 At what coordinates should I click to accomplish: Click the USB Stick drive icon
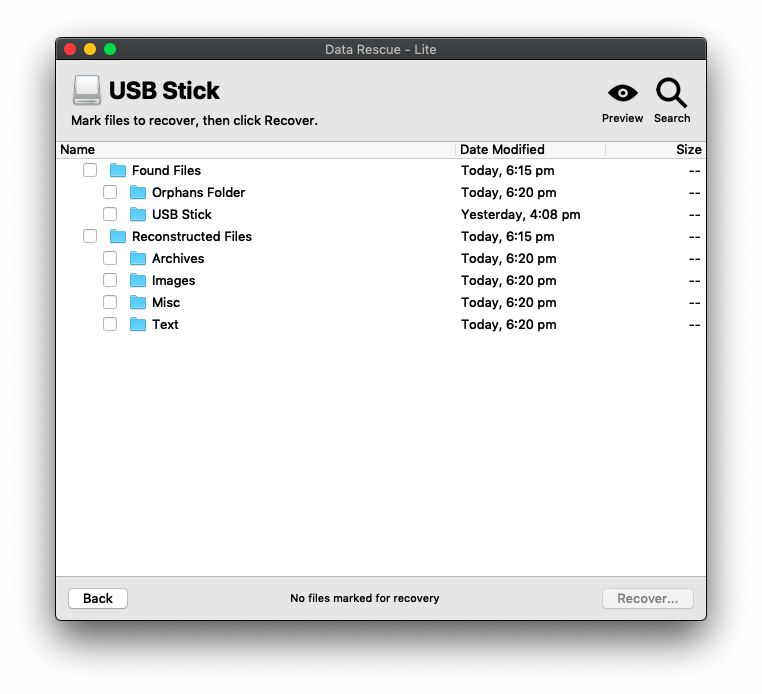pyautogui.click(x=87, y=90)
